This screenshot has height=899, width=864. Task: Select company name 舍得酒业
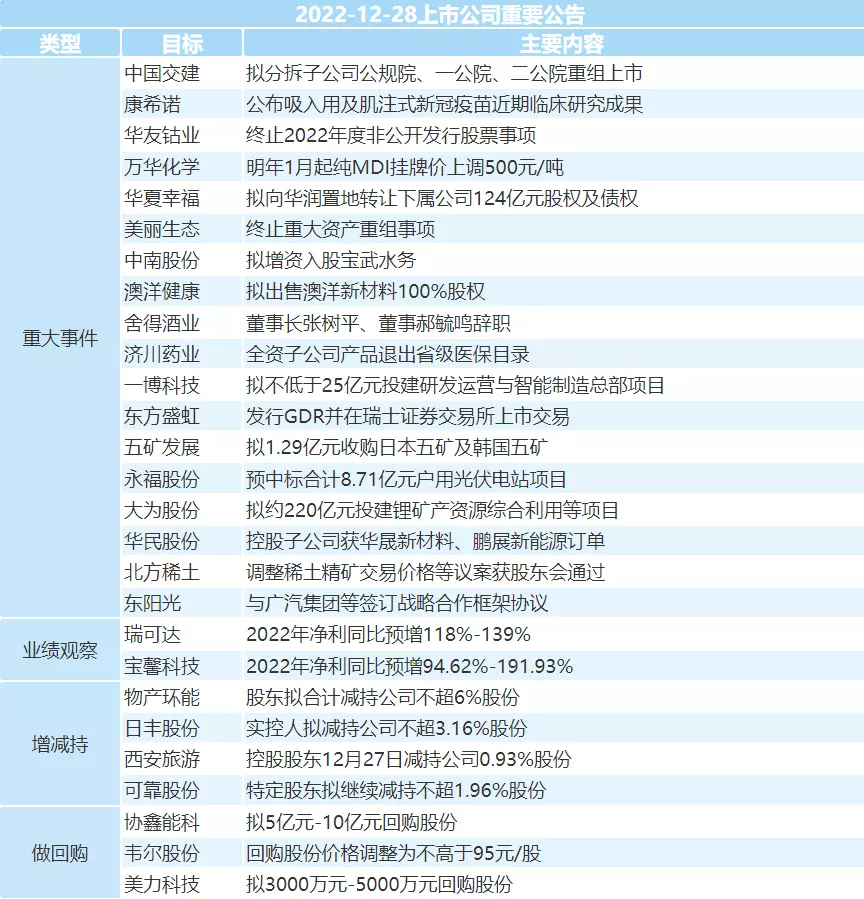coord(162,323)
